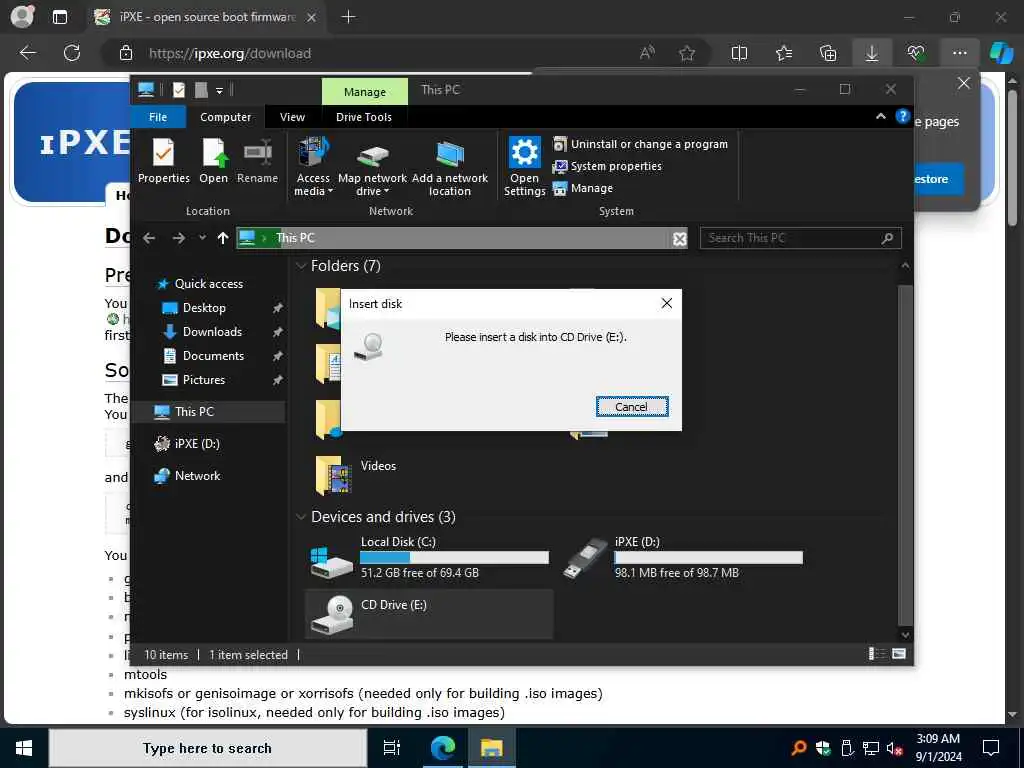Viewport: 1024px width, 768px height.
Task: Select the Videos folder
Action: tap(356, 475)
